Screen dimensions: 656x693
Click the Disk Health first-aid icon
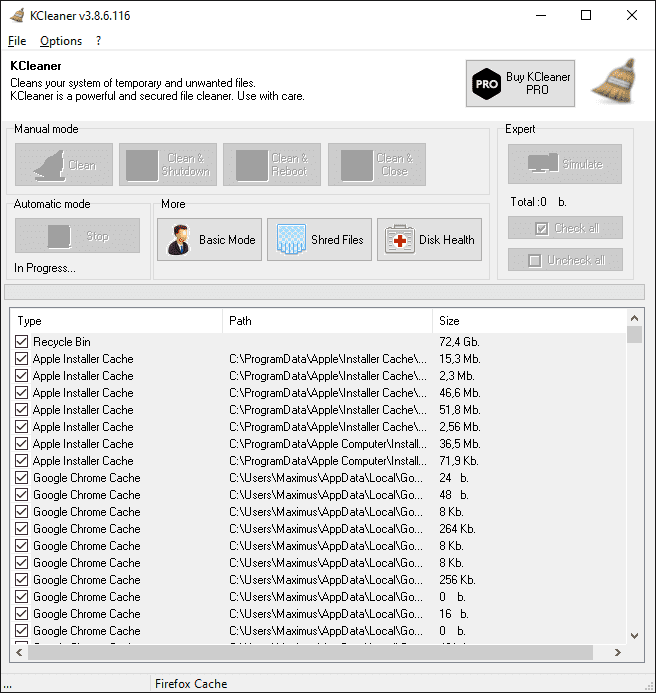(x=400, y=240)
